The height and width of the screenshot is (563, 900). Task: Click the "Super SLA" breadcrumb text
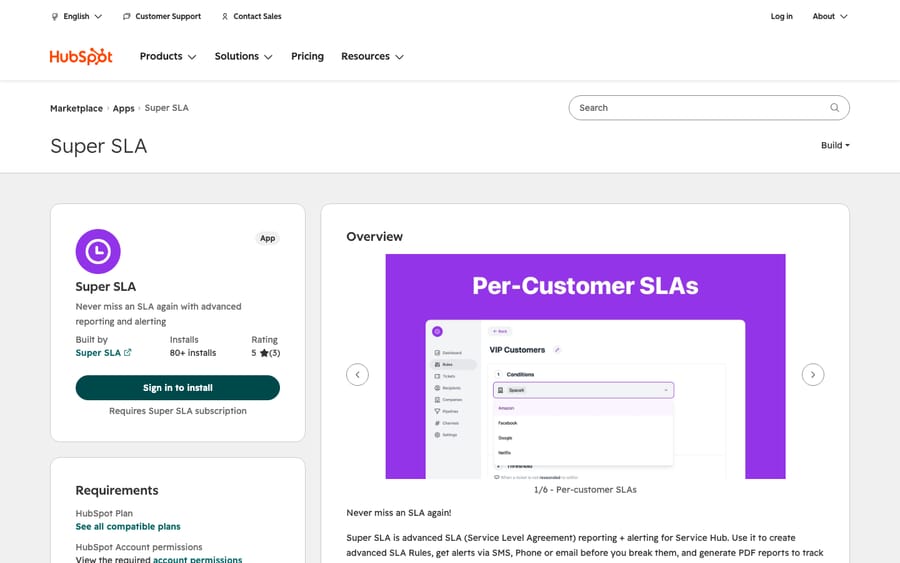click(166, 108)
